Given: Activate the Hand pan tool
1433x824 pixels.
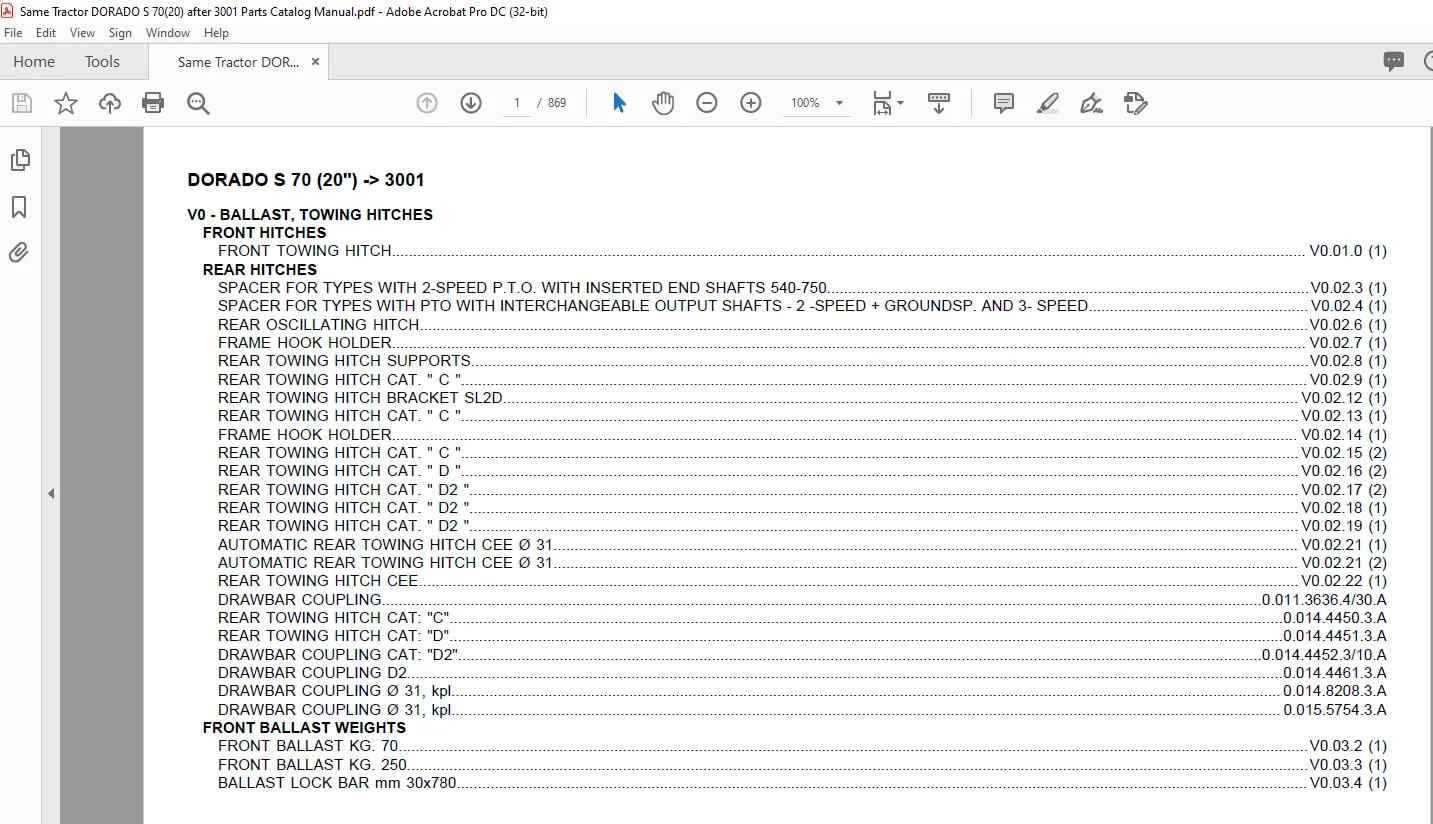Looking at the screenshot, I should pyautogui.click(x=663, y=103).
